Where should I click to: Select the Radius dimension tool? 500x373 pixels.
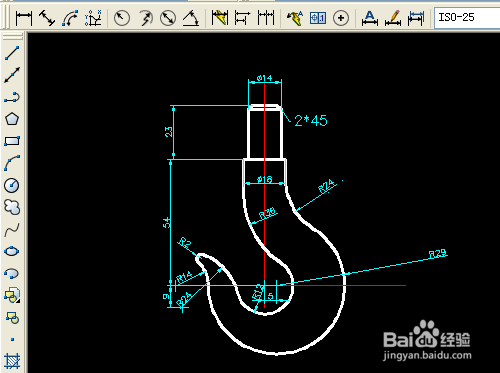(122, 18)
